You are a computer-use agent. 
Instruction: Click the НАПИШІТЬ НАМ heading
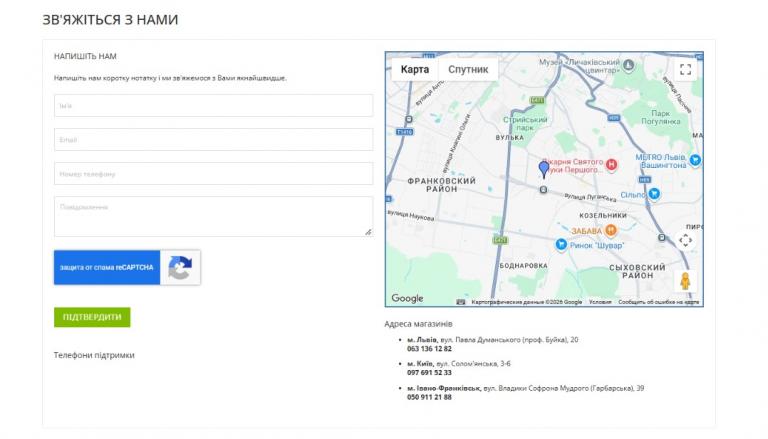pyautogui.click(x=85, y=56)
